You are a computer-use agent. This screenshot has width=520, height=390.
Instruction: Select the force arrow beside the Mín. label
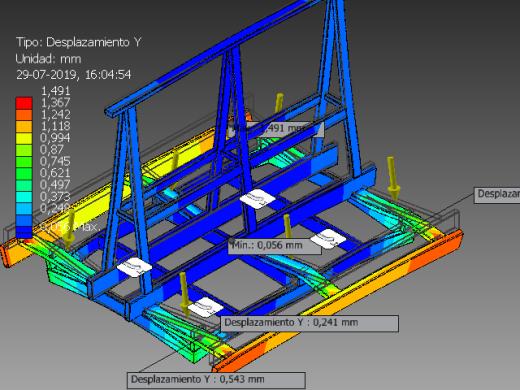pos(288,227)
